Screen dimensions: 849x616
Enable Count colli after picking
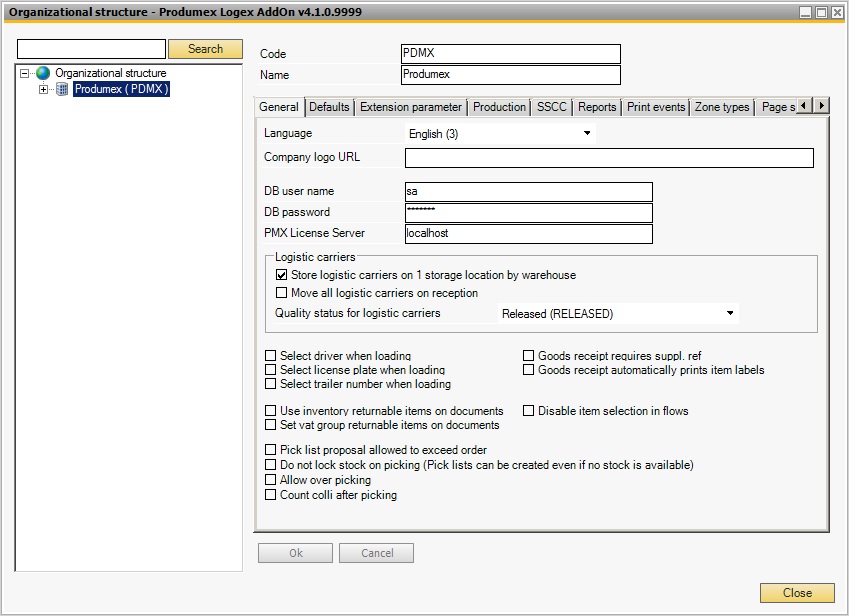coord(271,495)
